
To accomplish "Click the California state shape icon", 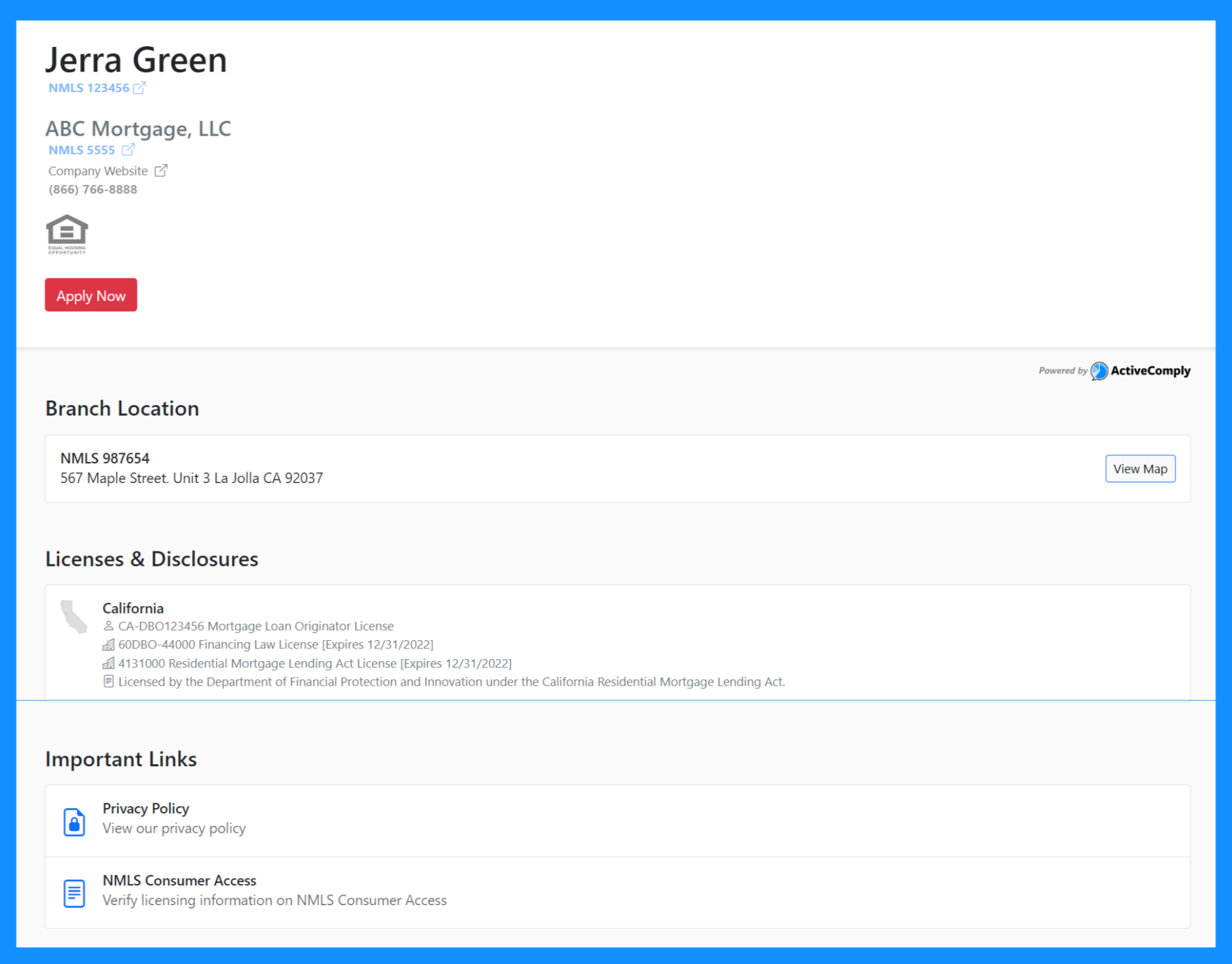I will [74, 617].
